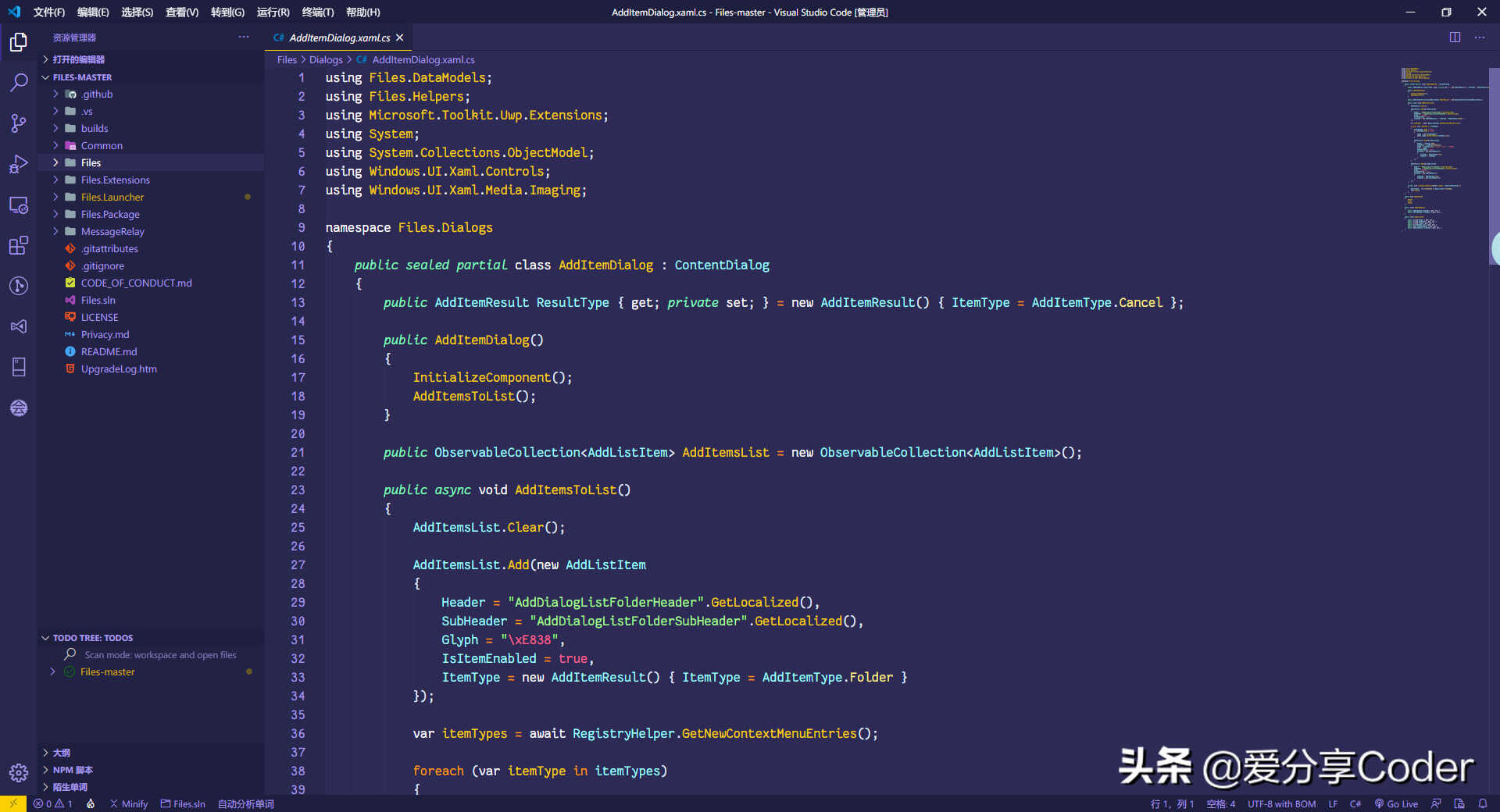Click the Manage gear icon
Viewport: 1500px width, 812px height.
tap(19, 773)
